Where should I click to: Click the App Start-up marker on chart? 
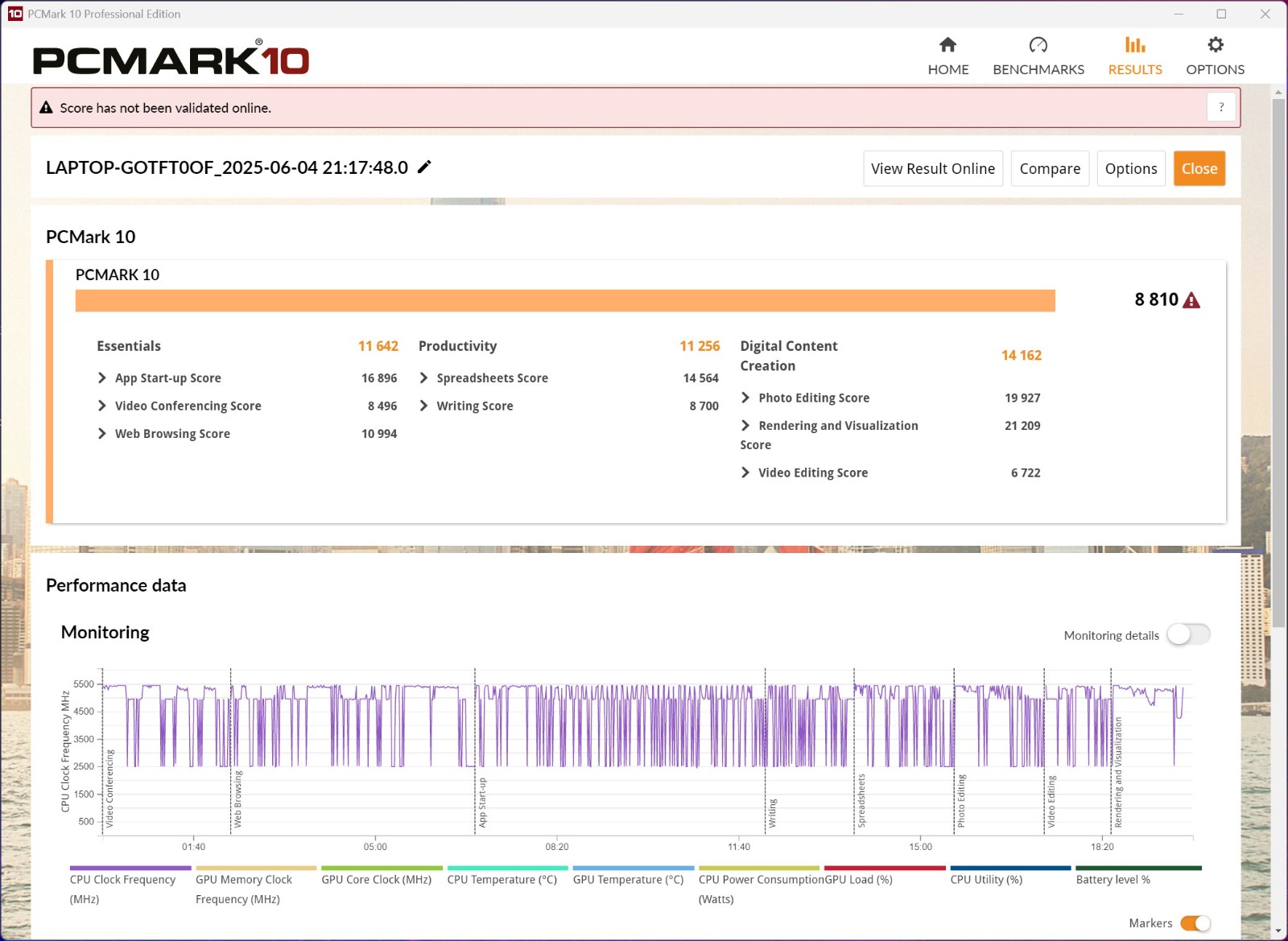482,802
